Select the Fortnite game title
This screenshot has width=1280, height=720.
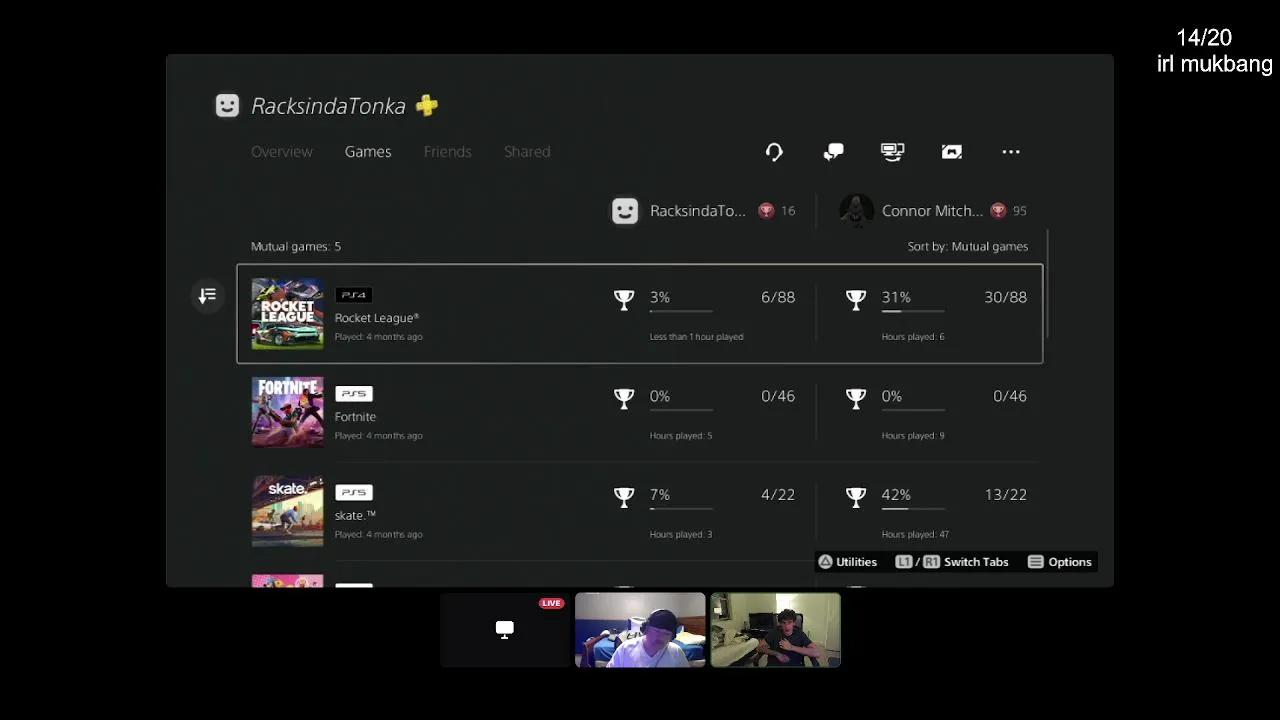point(355,417)
